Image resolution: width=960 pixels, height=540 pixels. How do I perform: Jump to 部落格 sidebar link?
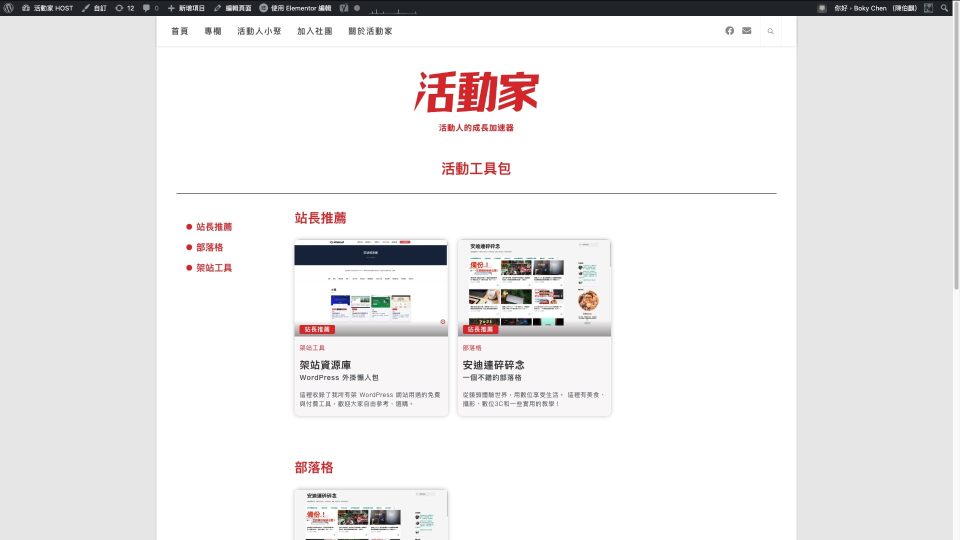pyautogui.click(x=209, y=247)
